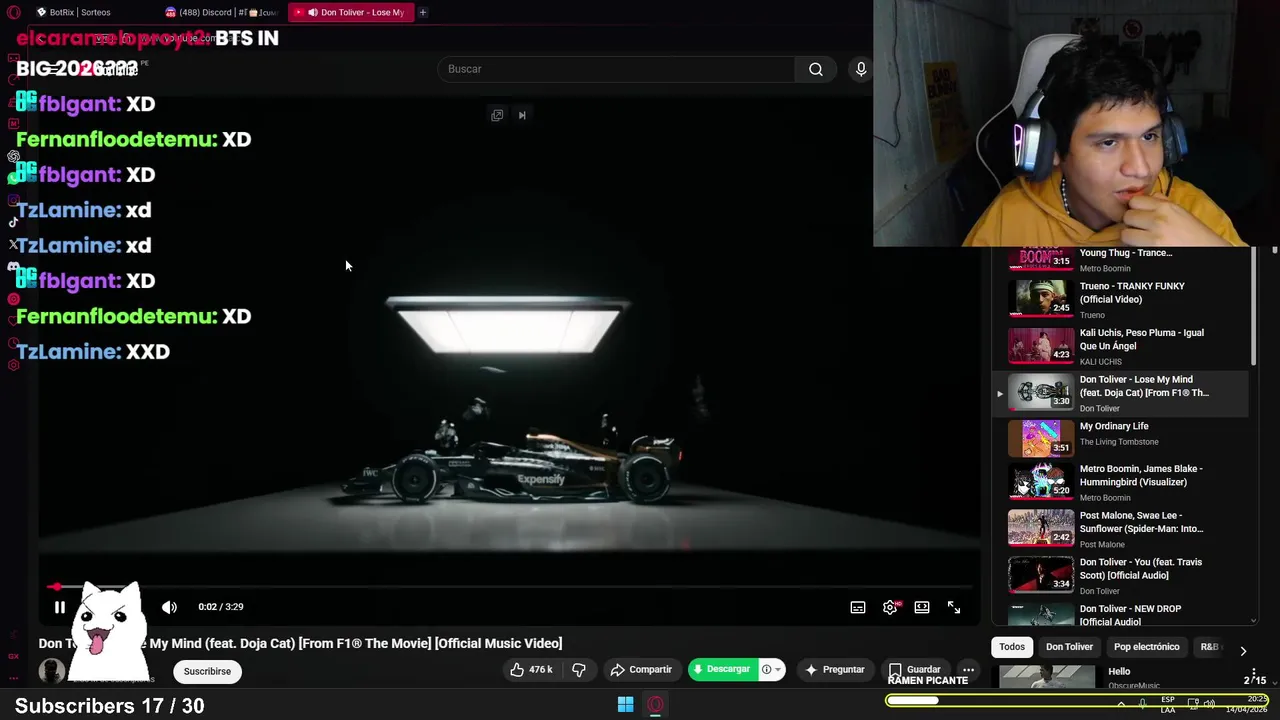Click the search magnifier button
The height and width of the screenshot is (720, 1280).
tap(816, 69)
